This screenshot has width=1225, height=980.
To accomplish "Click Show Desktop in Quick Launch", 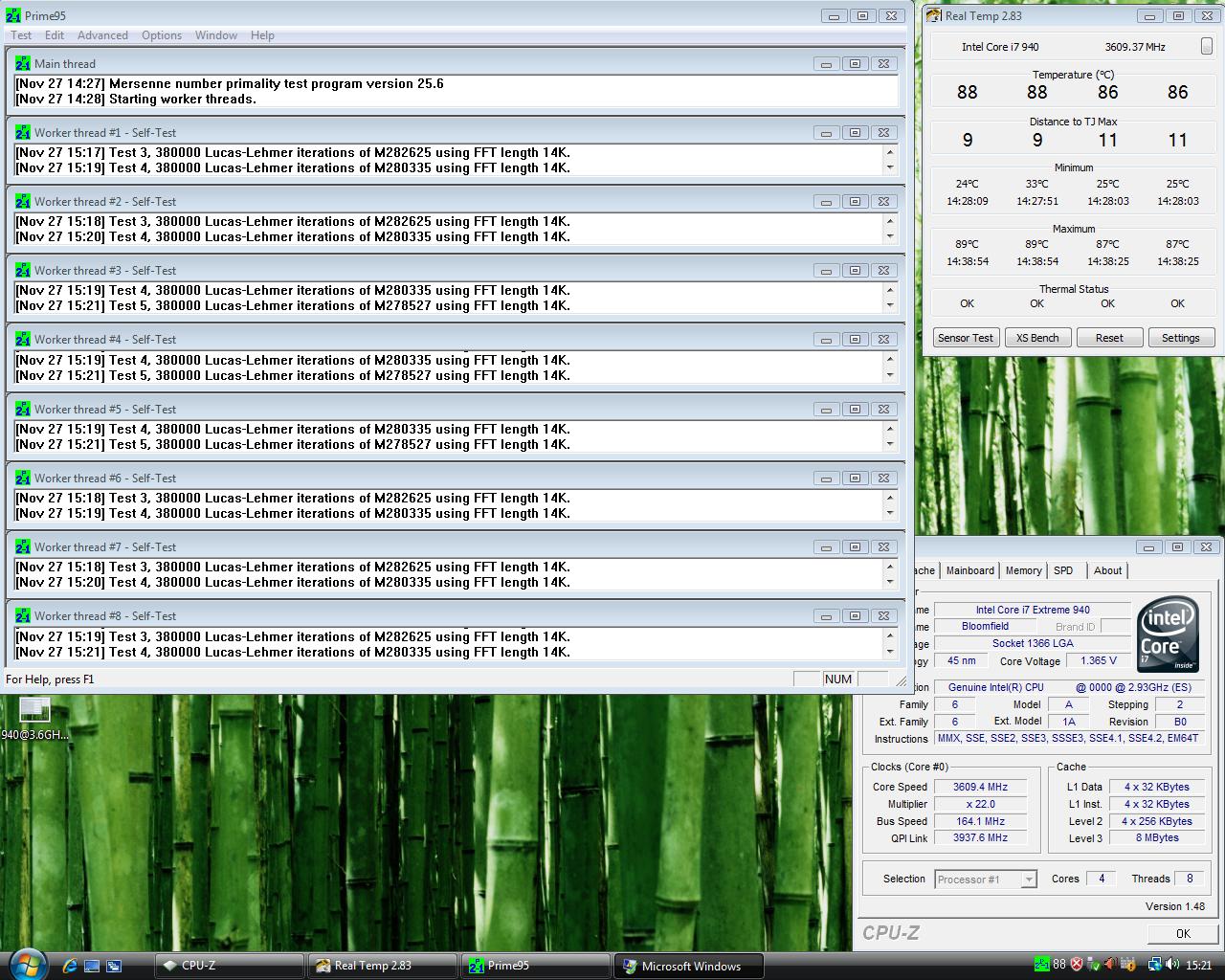I will [x=92, y=966].
